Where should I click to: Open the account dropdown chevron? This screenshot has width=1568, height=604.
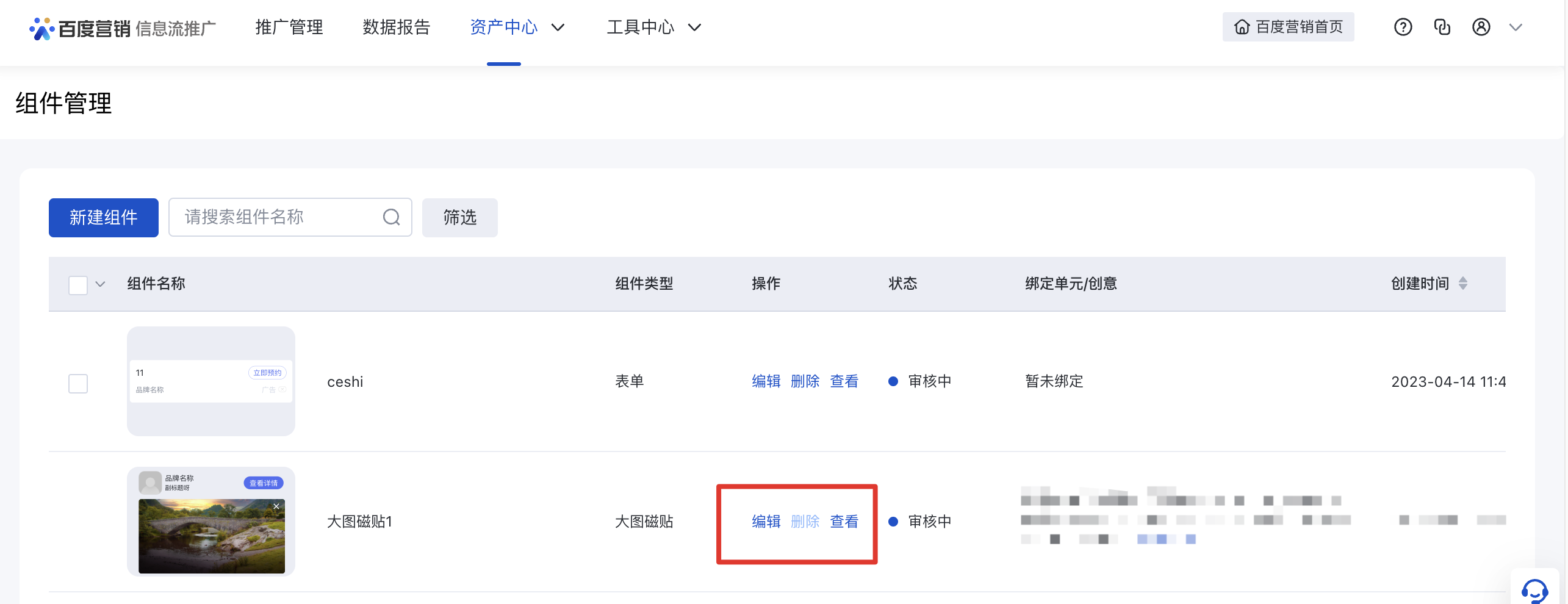[1516, 27]
